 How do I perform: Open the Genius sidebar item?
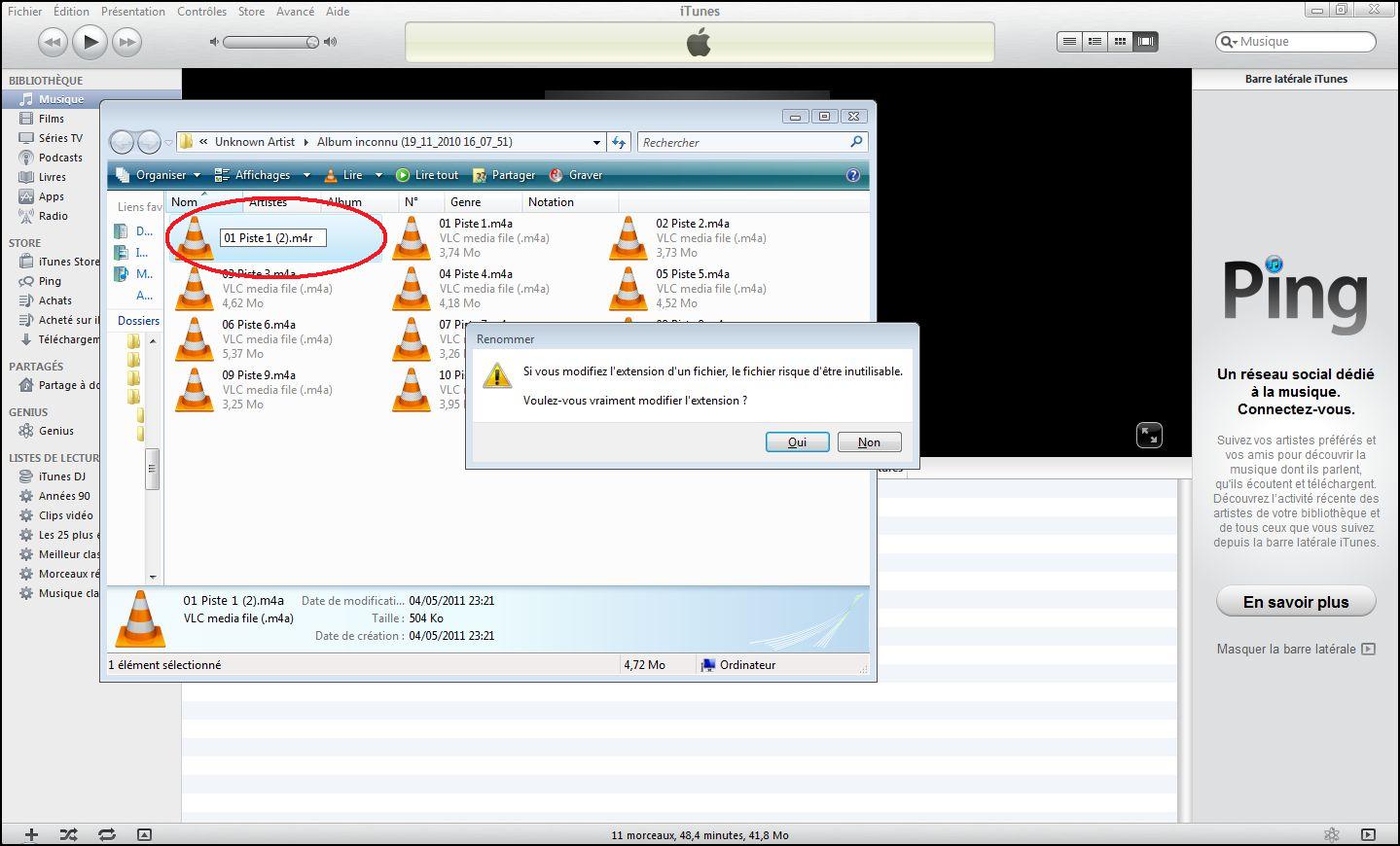tap(55, 431)
